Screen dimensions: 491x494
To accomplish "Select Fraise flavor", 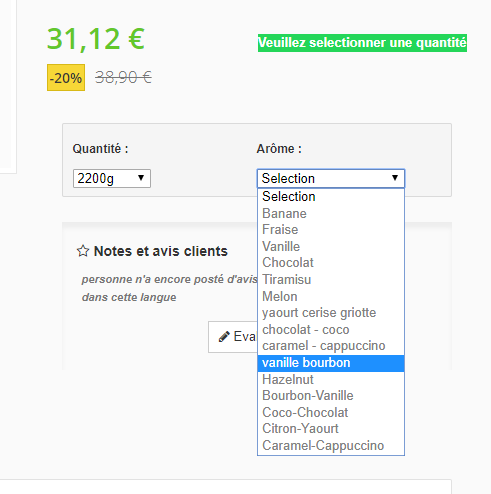I will [x=331, y=230].
